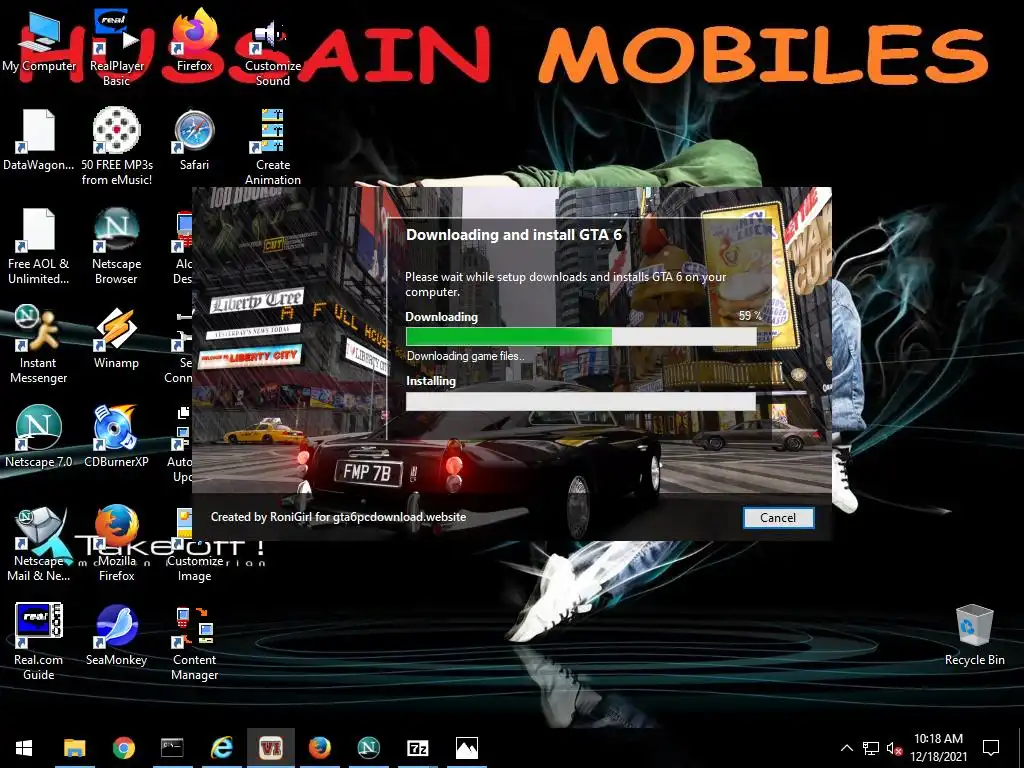The height and width of the screenshot is (768, 1024).
Task: Open Instant Messenger shortcut
Action: coord(39,345)
